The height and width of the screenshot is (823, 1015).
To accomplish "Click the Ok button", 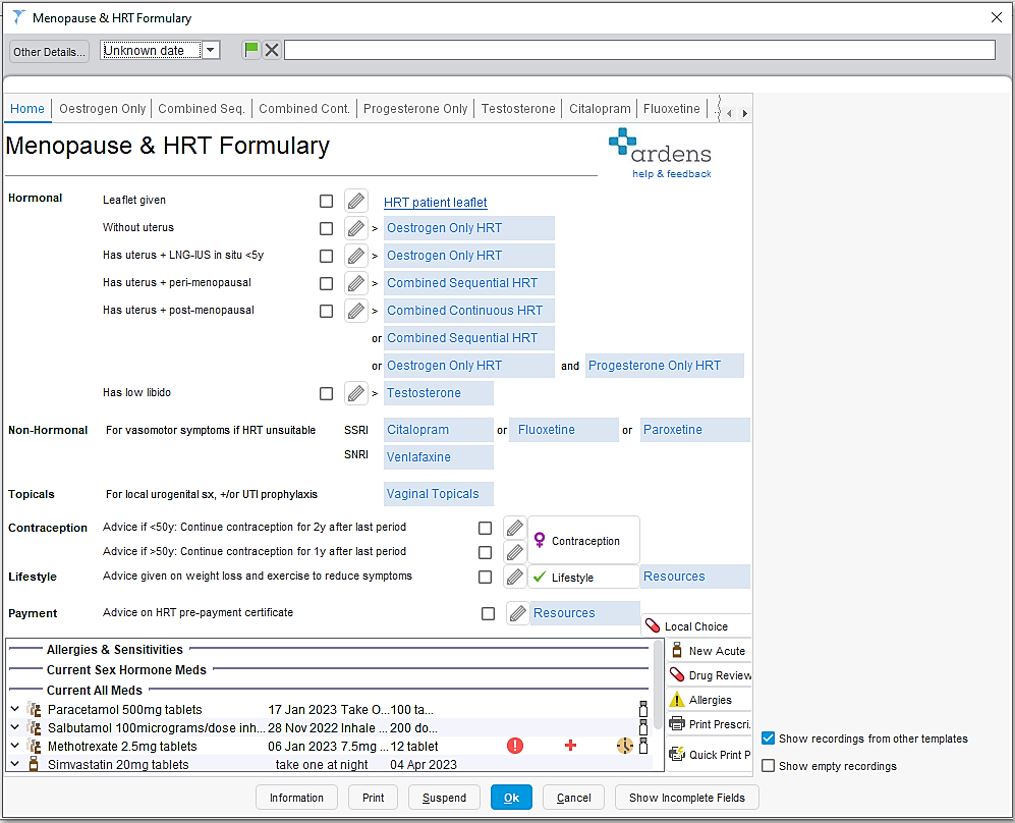I will click(511, 798).
